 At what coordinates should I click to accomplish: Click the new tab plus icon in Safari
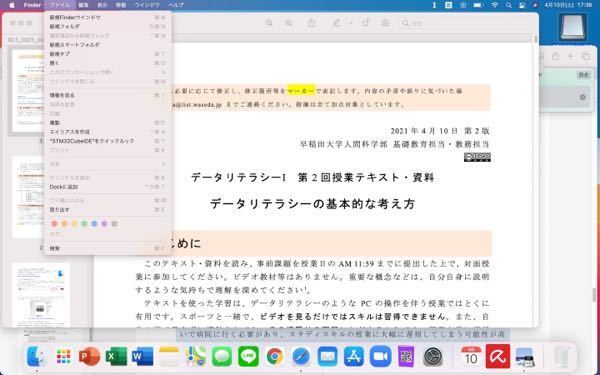click(571, 56)
